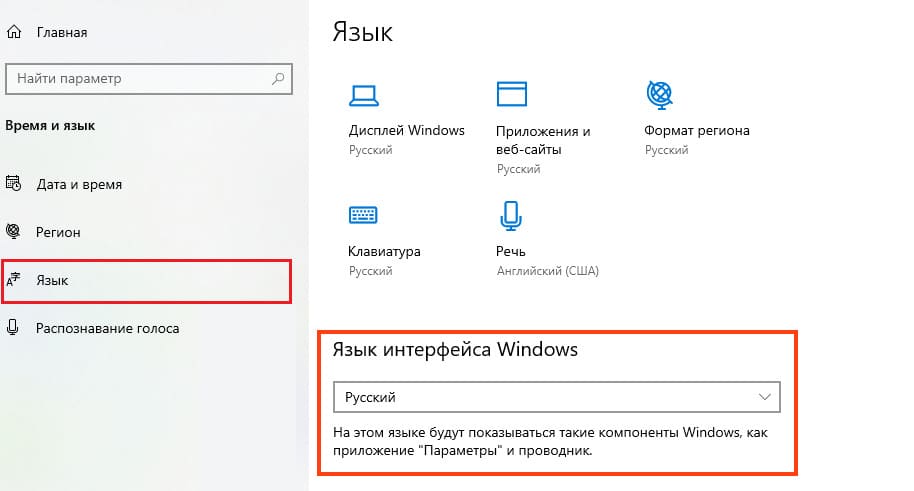This screenshot has width=914, height=491.
Task: Select Язык in the sidebar
Action: (52, 281)
